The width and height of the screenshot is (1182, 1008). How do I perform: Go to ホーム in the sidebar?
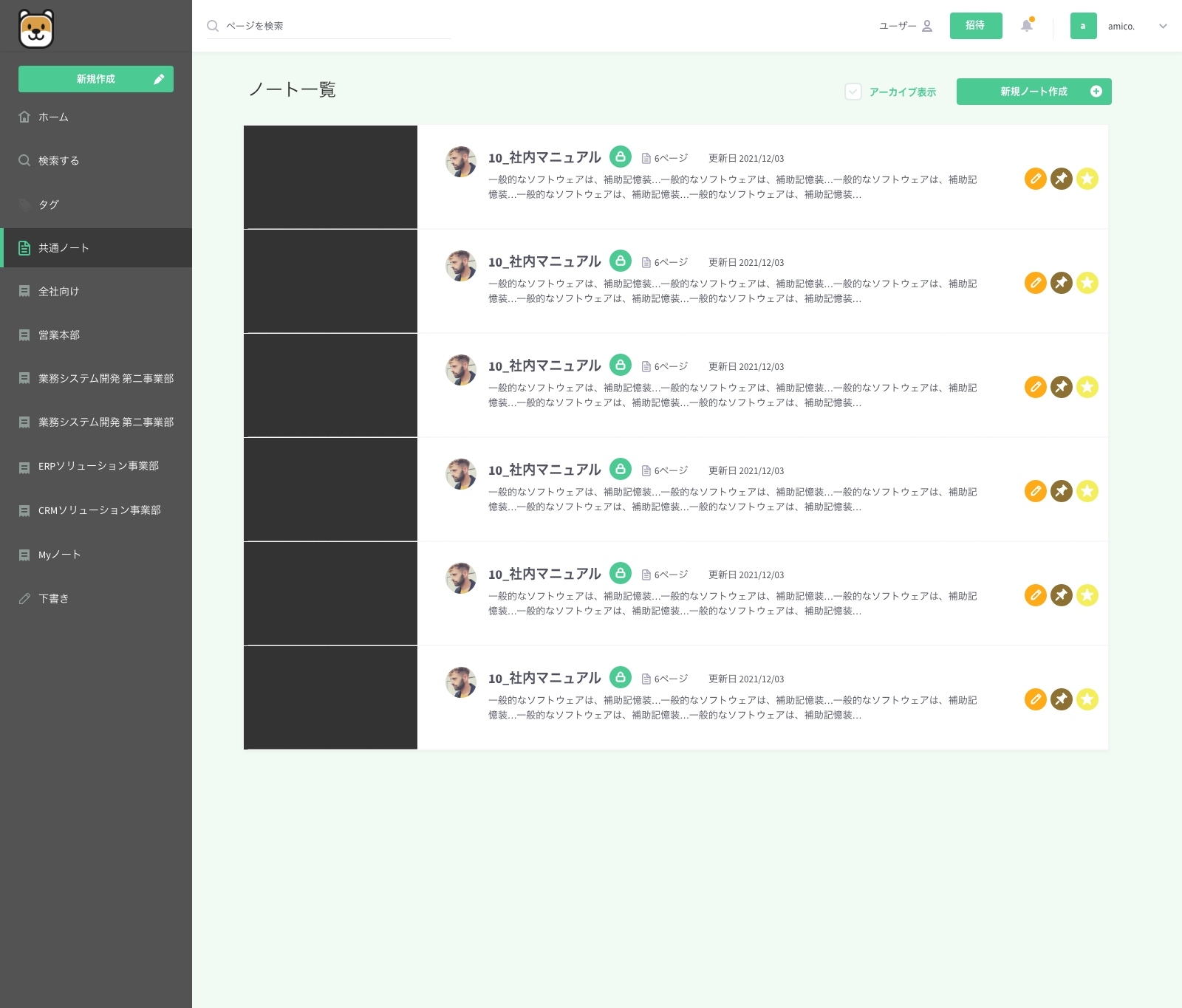pyautogui.click(x=53, y=117)
